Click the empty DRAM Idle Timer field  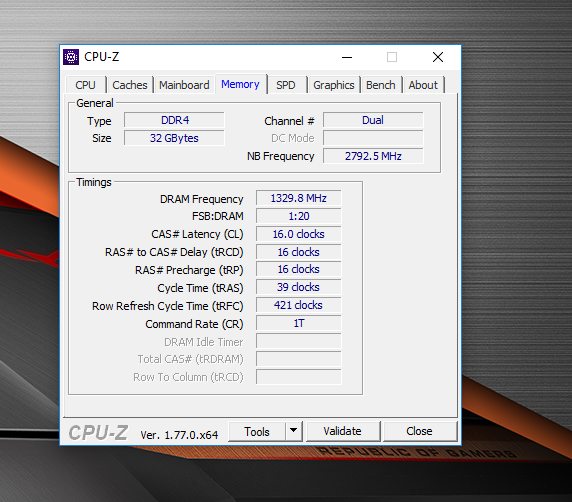click(x=298, y=341)
